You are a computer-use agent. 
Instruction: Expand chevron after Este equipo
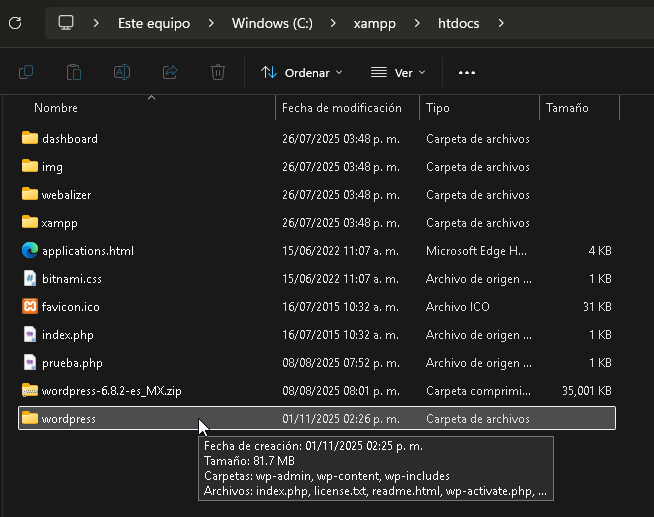click(x=211, y=23)
